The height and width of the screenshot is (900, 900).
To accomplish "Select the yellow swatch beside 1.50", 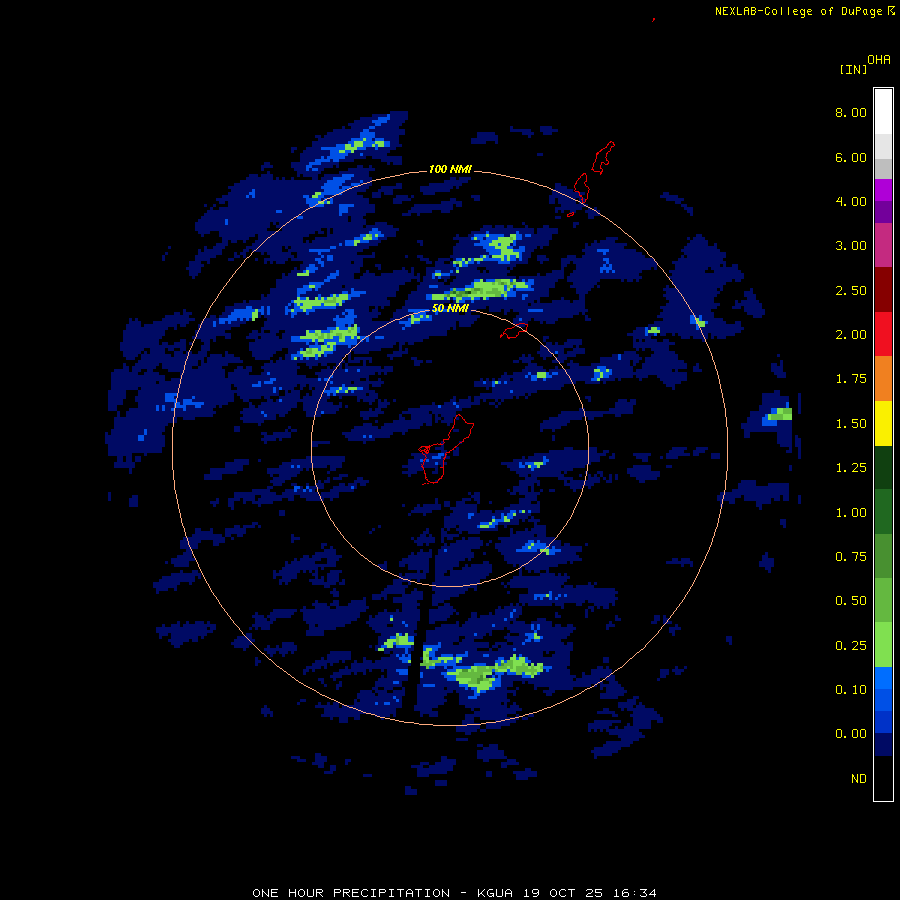I will pos(883,424).
